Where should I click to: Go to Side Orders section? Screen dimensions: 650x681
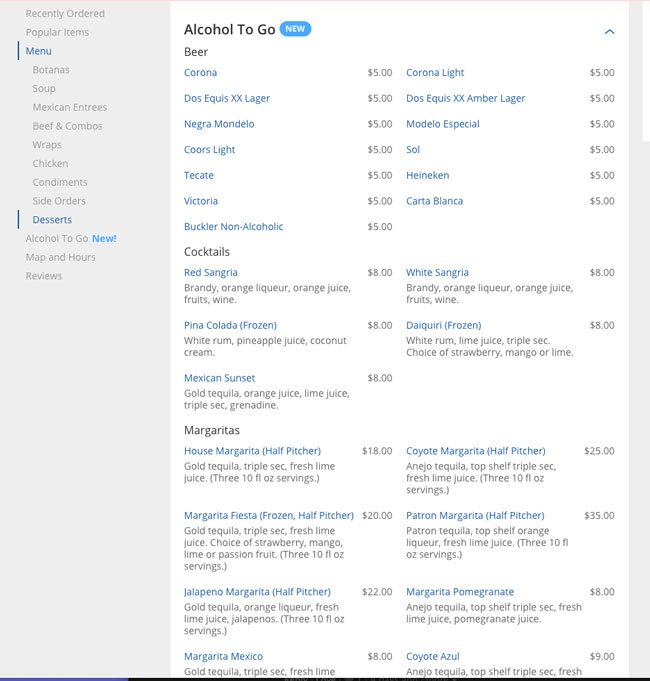[59, 201]
